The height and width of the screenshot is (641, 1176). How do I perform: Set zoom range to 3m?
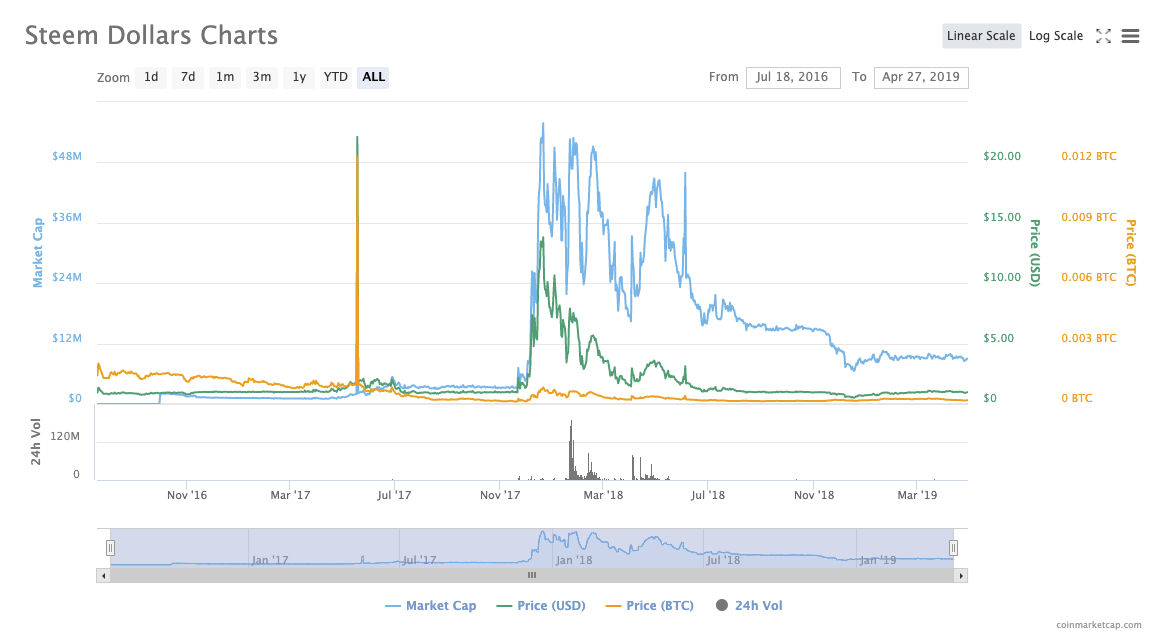point(262,77)
